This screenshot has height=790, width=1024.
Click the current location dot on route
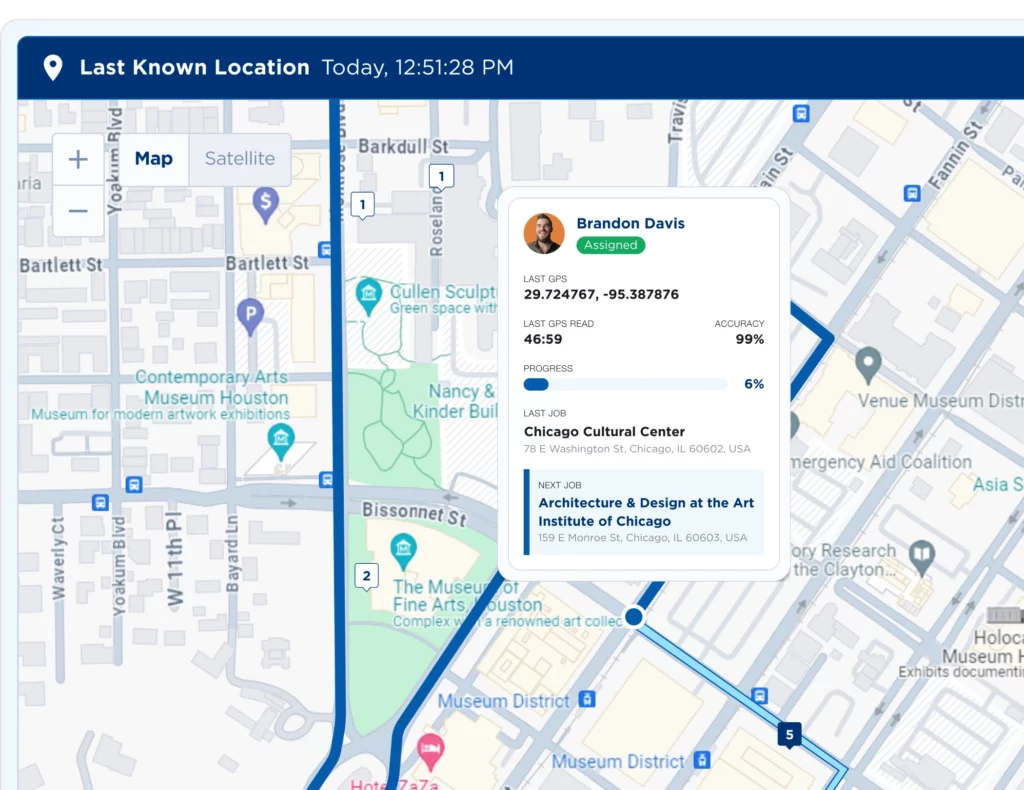[x=633, y=616]
